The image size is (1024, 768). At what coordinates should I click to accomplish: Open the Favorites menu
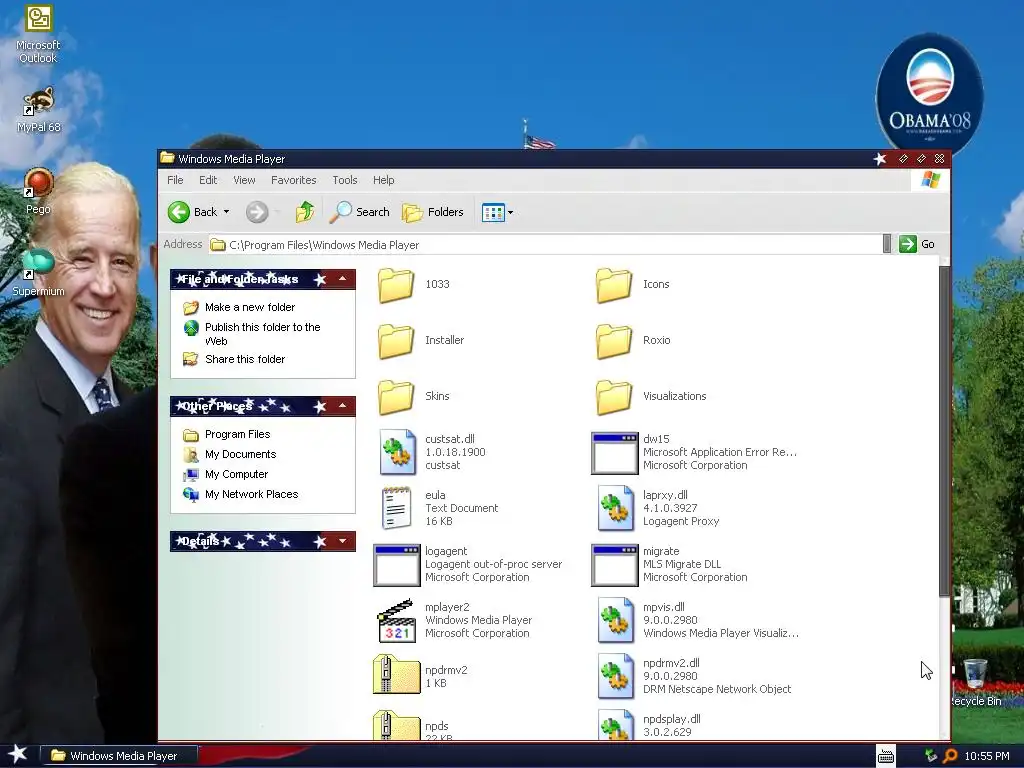tap(294, 180)
